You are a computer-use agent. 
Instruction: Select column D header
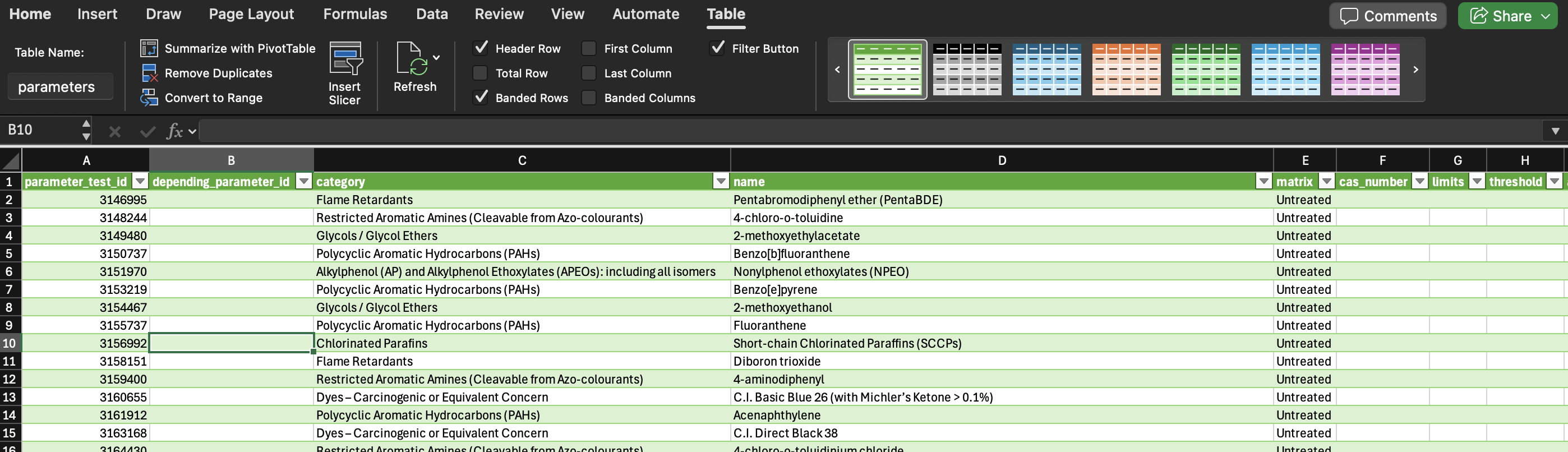pos(1002,160)
